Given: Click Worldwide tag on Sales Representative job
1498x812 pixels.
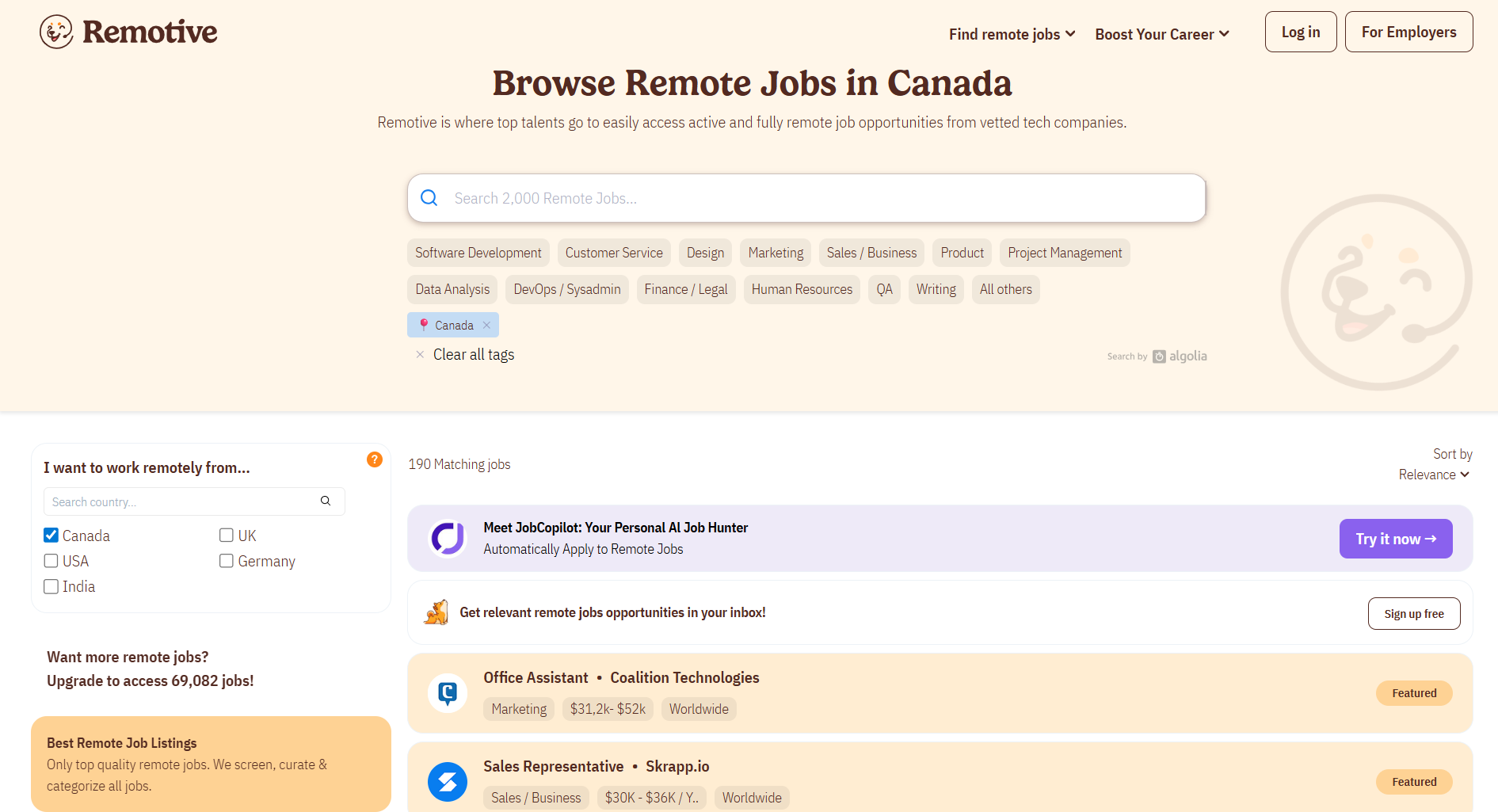Looking at the screenshot, I should [x=752, y=798].
